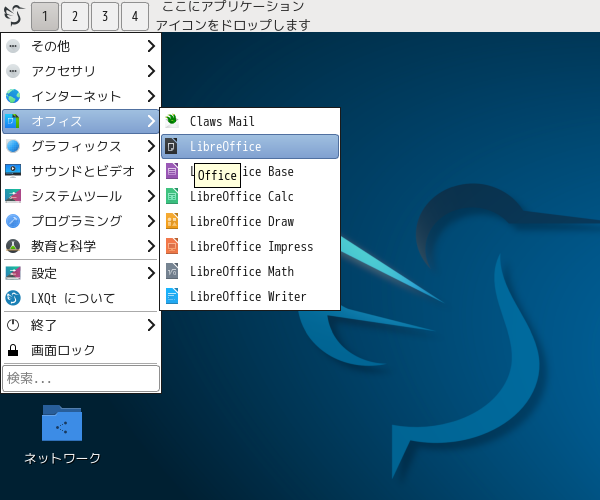600x500 pixels.
Task: Click the その他 category icon
Action: (13, 46)
